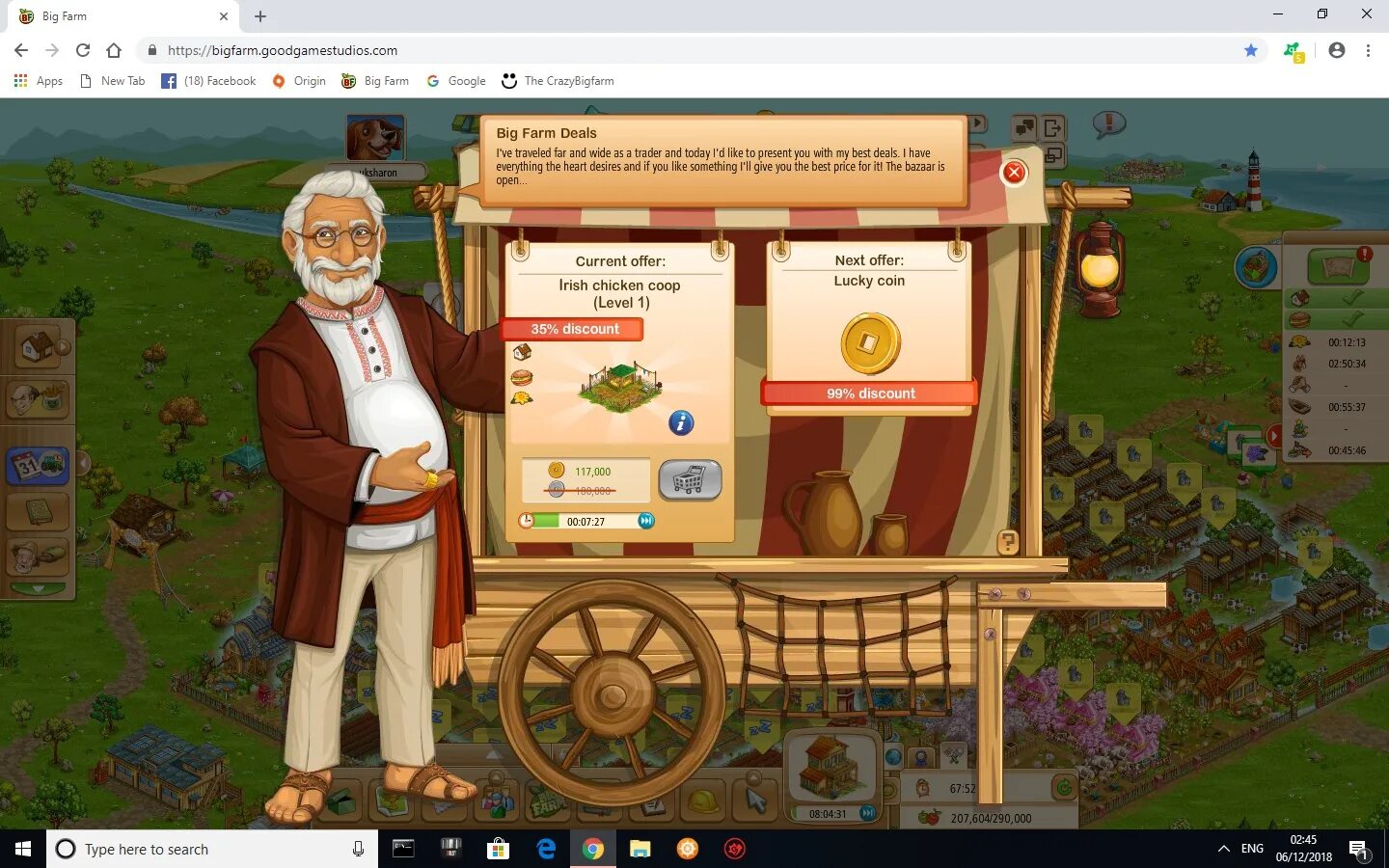This screenshot has height=868, width=1389.
Task: Open the crossed tools tab
Action: (952, 757)
